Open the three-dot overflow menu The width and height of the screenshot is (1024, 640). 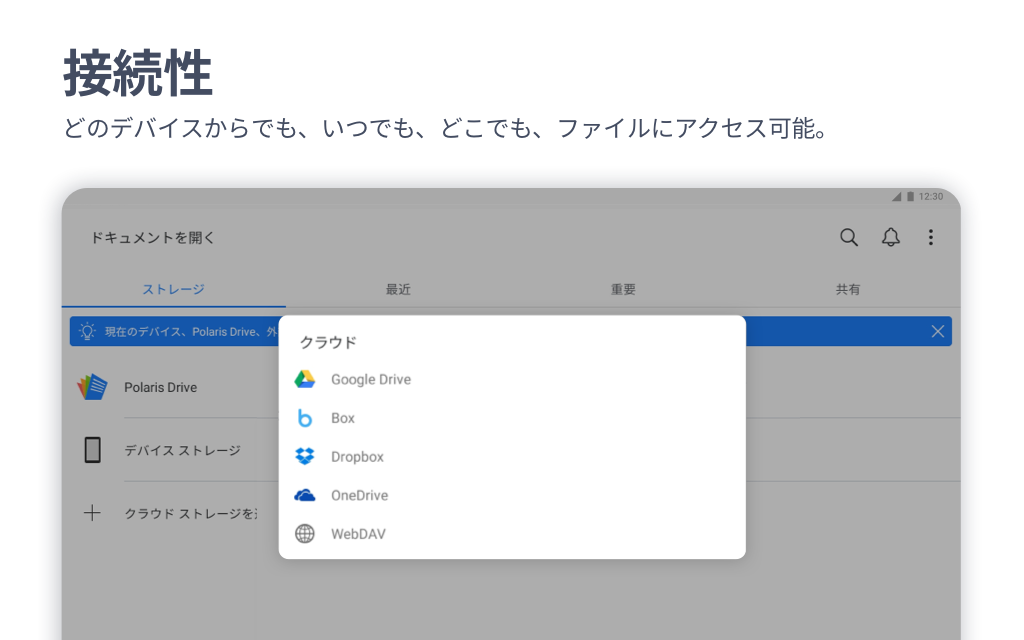coord(931,237)
